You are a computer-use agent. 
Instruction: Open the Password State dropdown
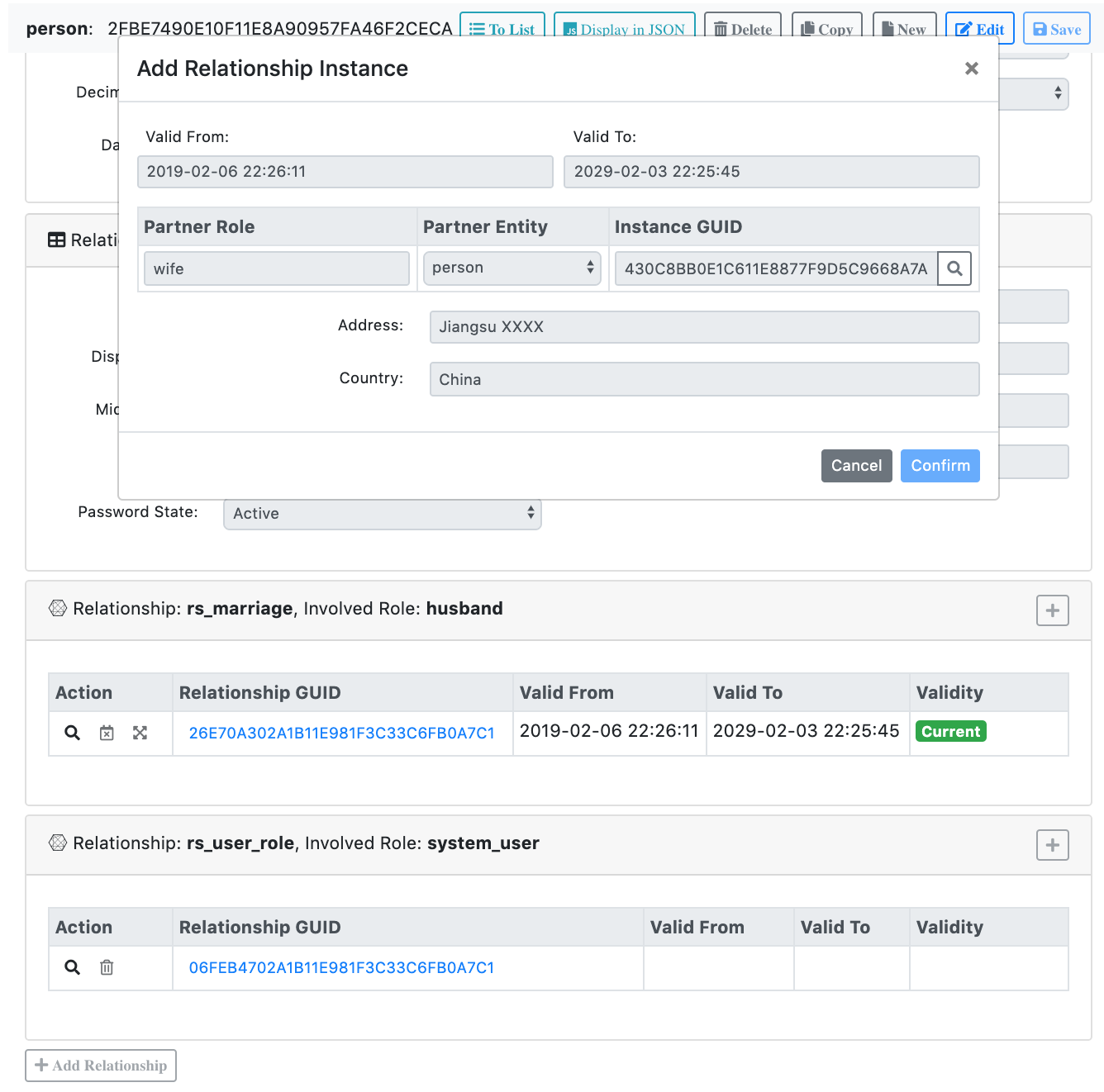tap(382, 514)
